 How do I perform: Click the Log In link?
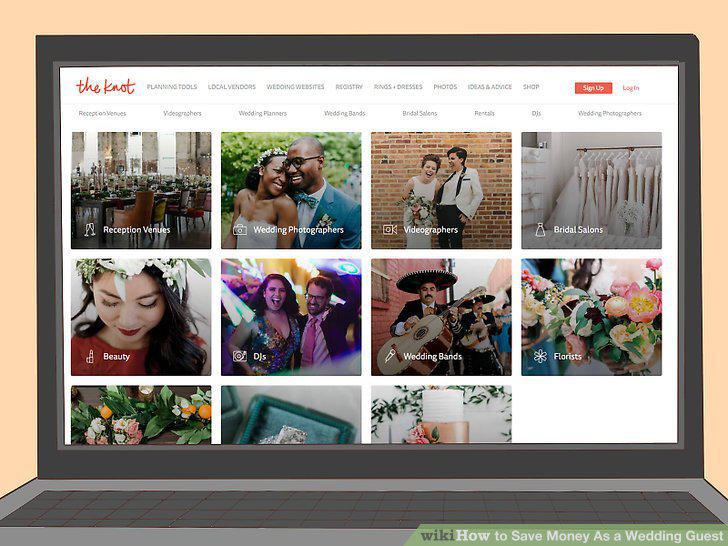point(631,88)
